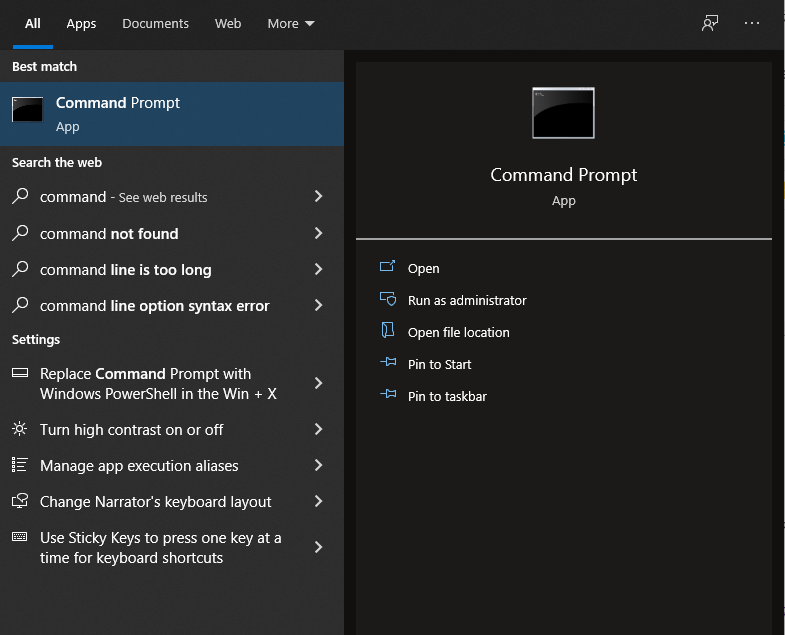
Task: Expand the Sticky Keys setting chevron
Action: [318, 547]
